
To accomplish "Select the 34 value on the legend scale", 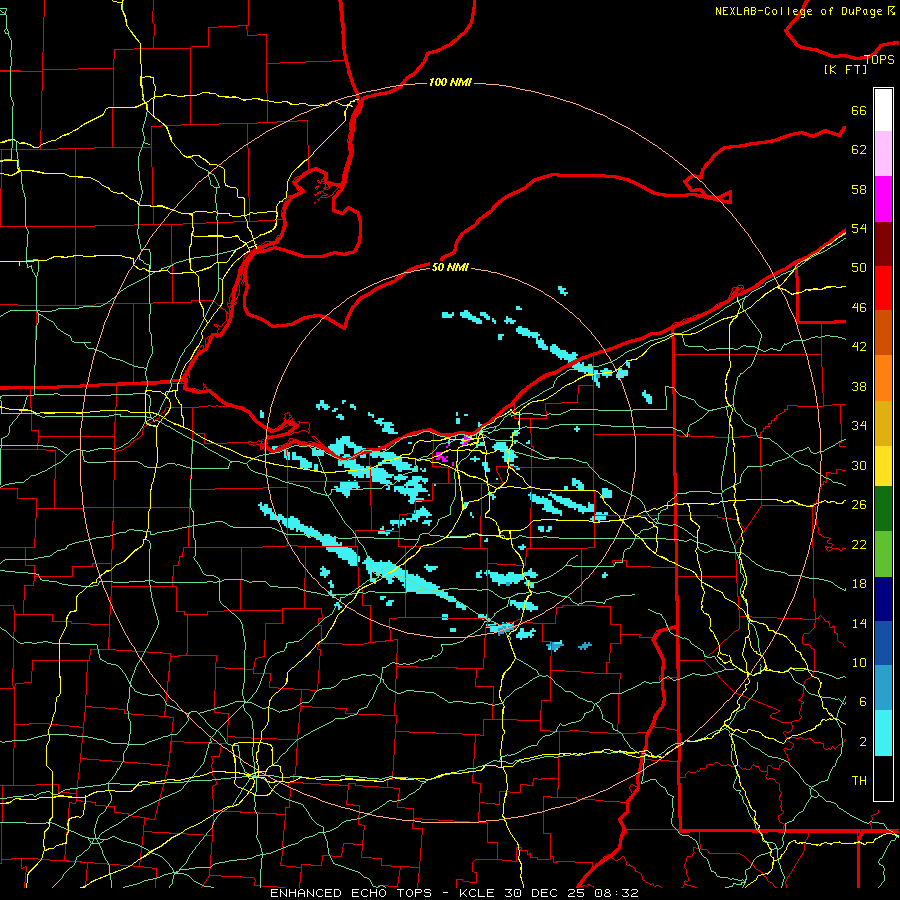I will coord(859,426).
